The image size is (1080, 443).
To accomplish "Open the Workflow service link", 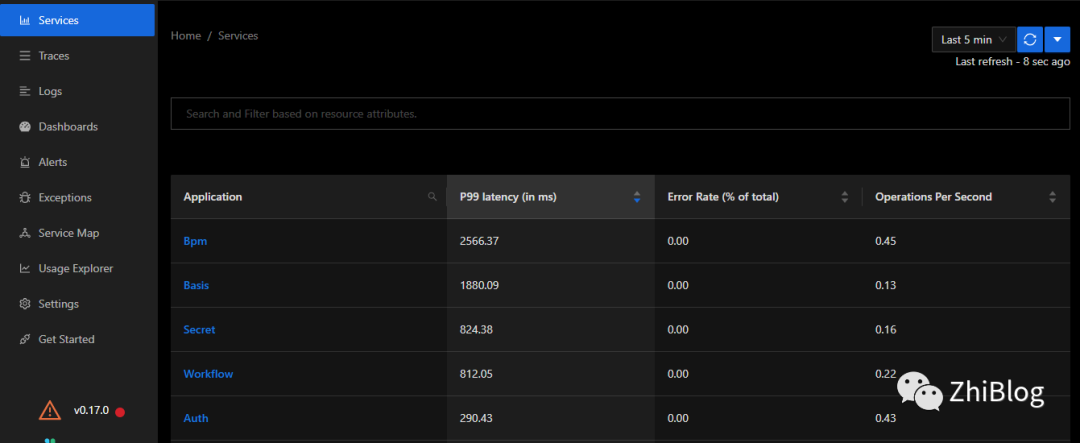I will 208,374.
